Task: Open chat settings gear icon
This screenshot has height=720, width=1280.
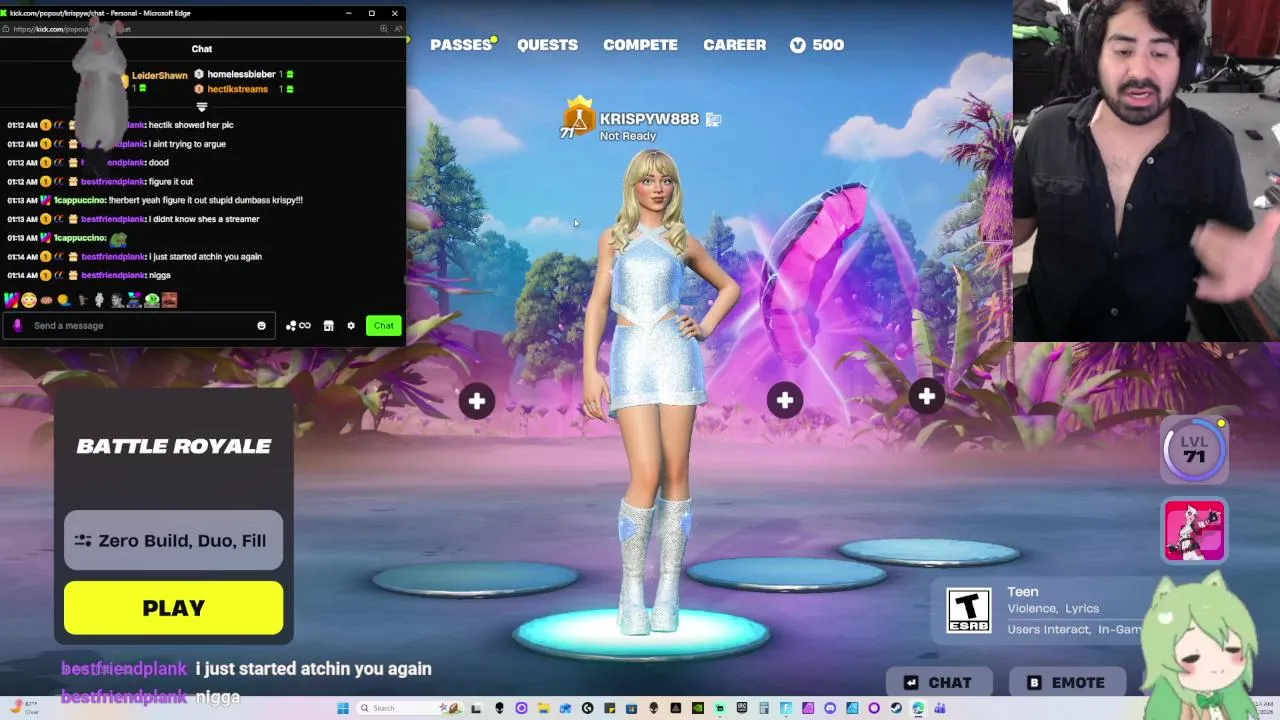Action: click(x=351, y=325)
